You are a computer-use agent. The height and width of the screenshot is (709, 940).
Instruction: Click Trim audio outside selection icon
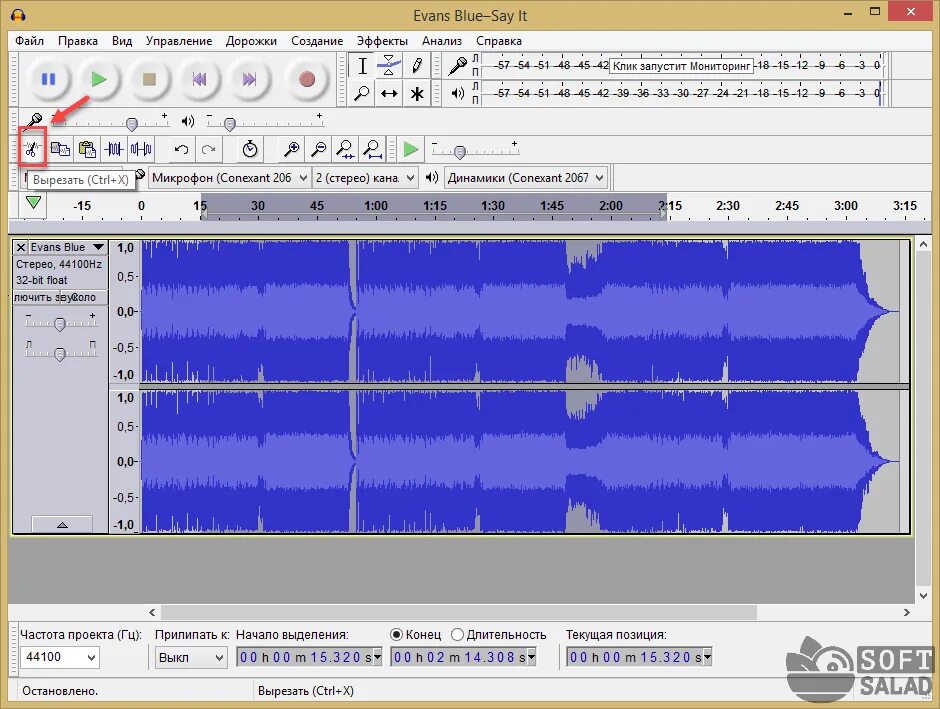point(114,149)
